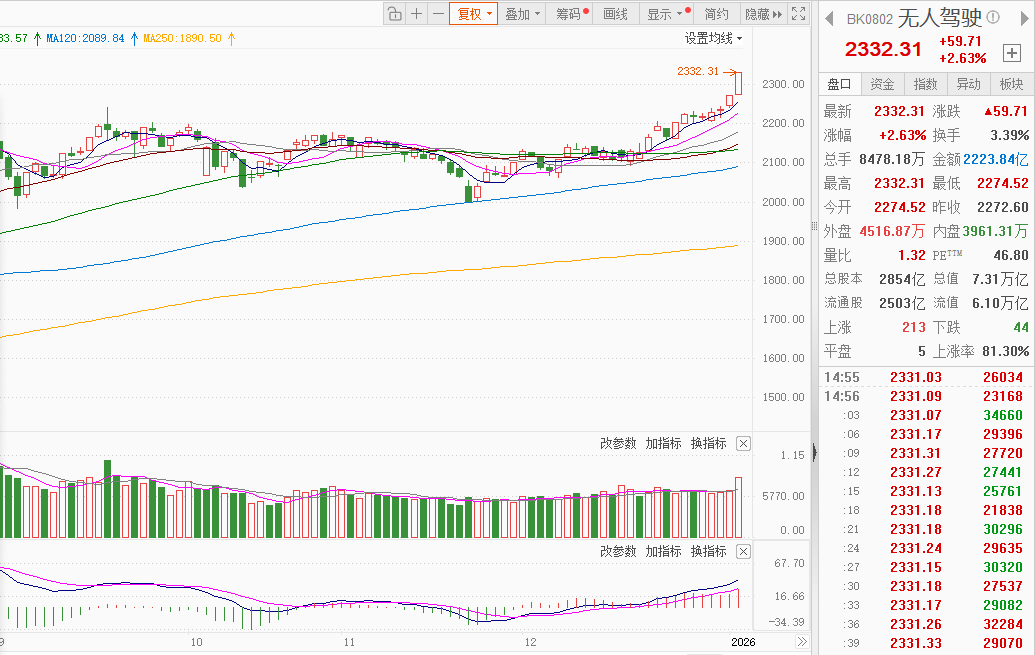Go to previous stock with left arrow
The width and height of the screenshot is (1035, 655).
829,18
